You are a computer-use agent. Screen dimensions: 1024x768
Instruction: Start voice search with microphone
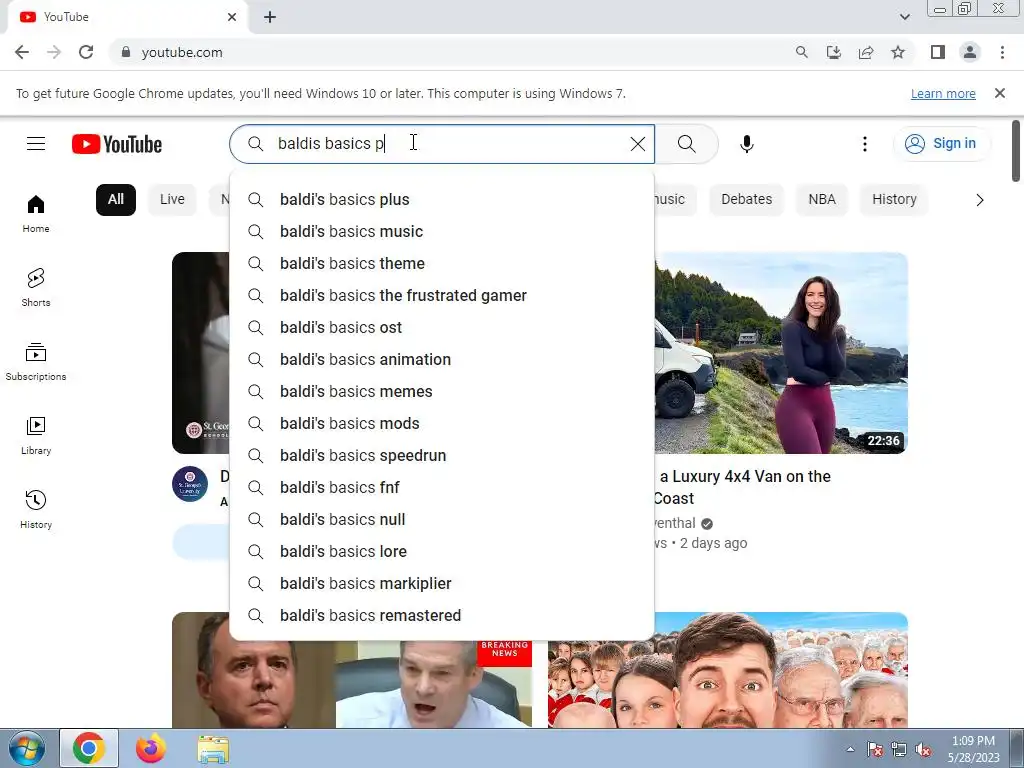click(x=746, y=144)
